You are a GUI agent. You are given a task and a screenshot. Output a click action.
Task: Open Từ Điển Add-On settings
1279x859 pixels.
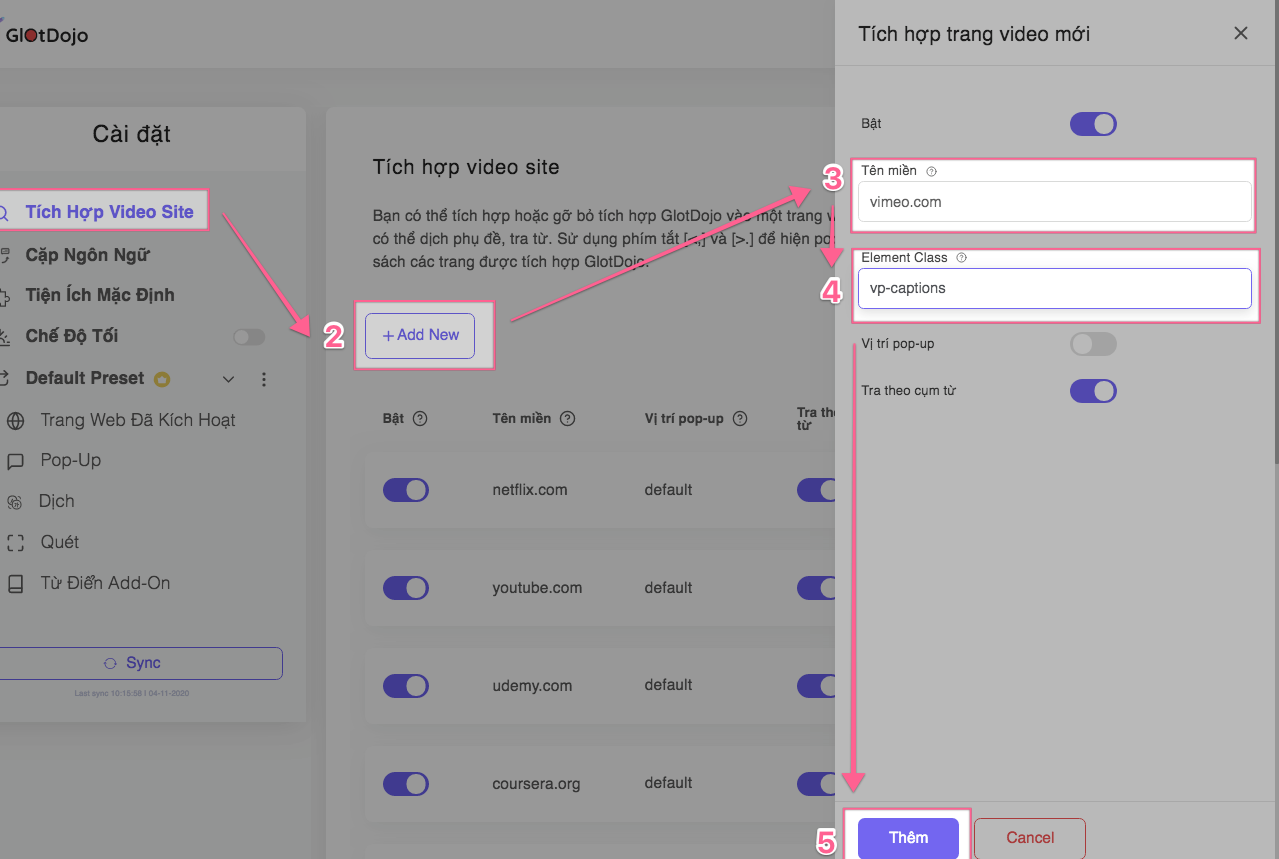[105, 583]
